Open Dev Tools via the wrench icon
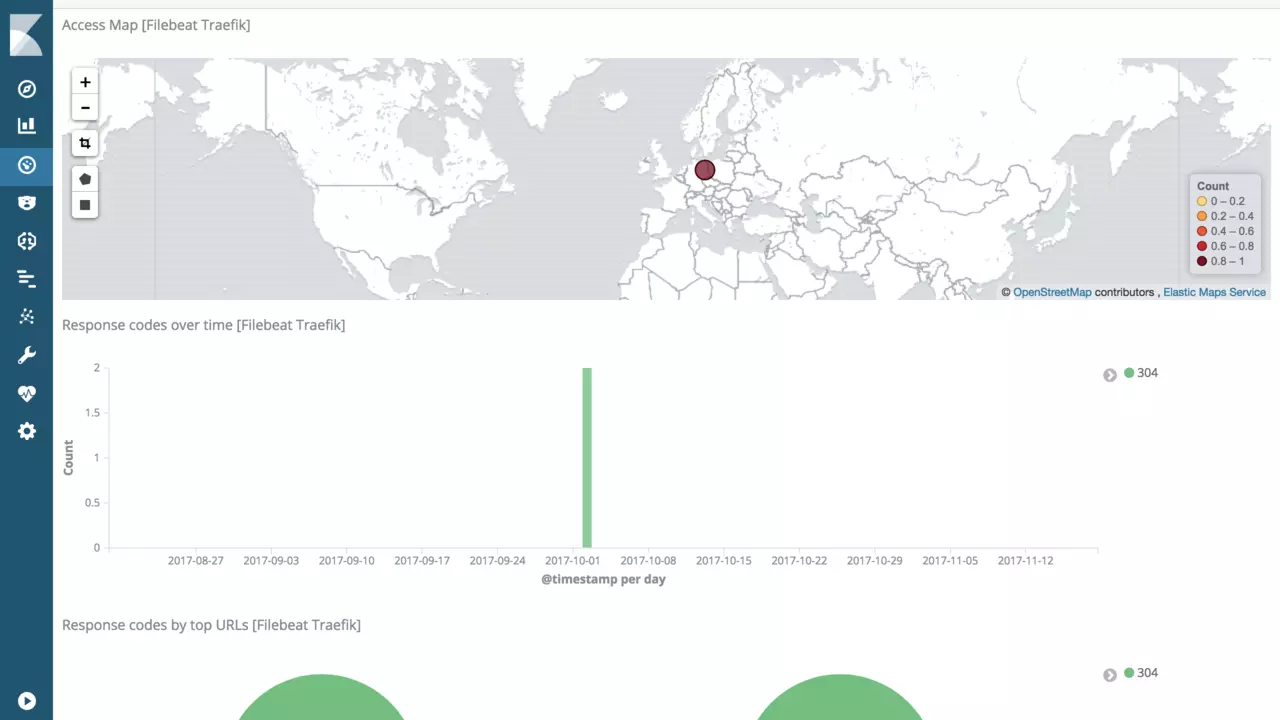This screenshot has width=1280, height=720. (x=27, y=356)
